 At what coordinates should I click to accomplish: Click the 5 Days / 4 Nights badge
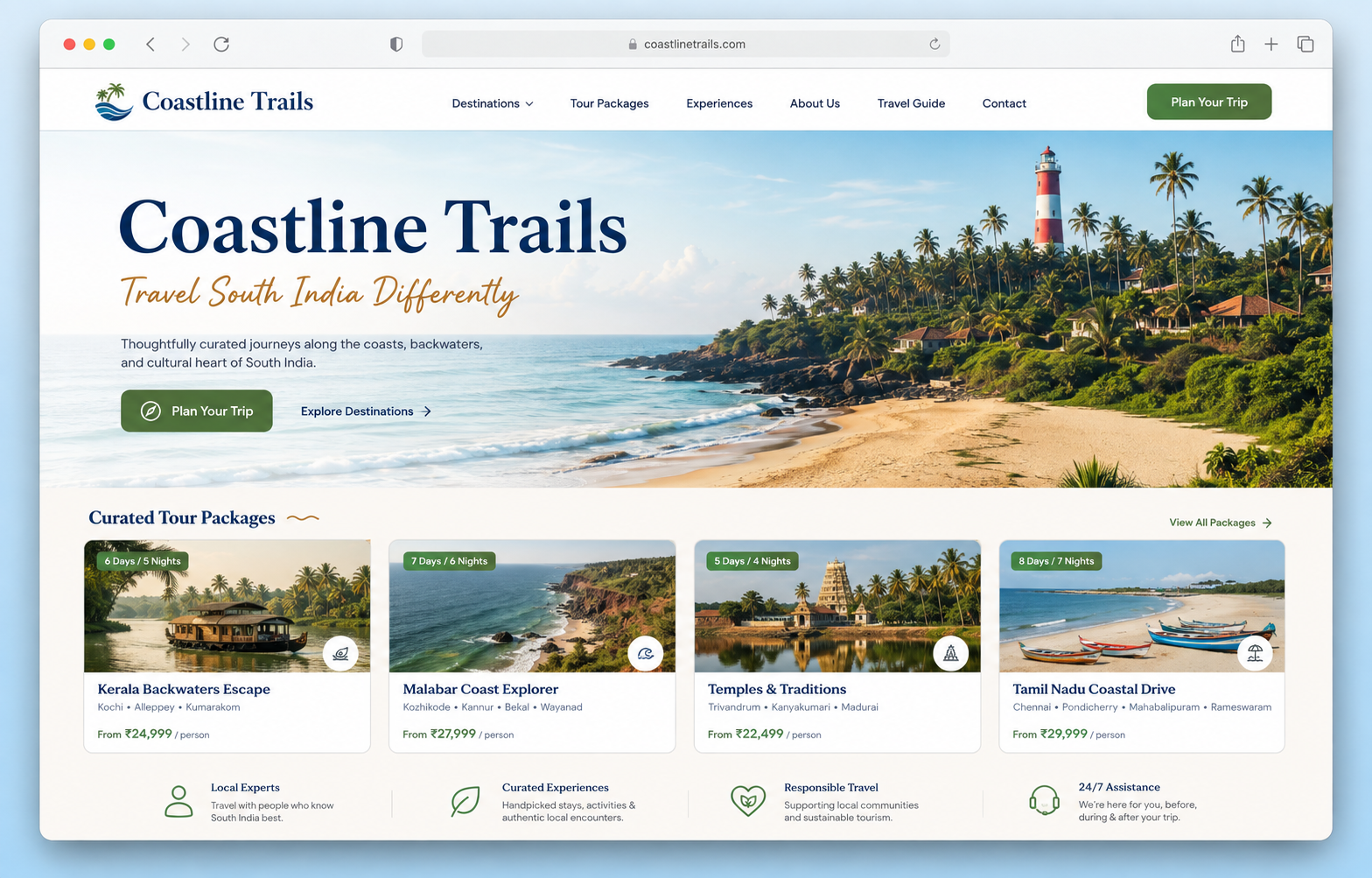752,561
